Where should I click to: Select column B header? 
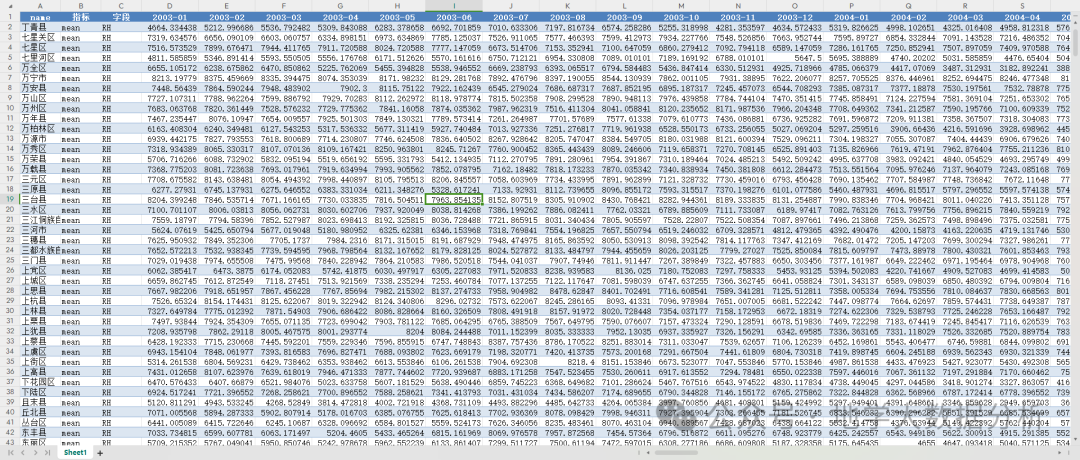point(80,6)
